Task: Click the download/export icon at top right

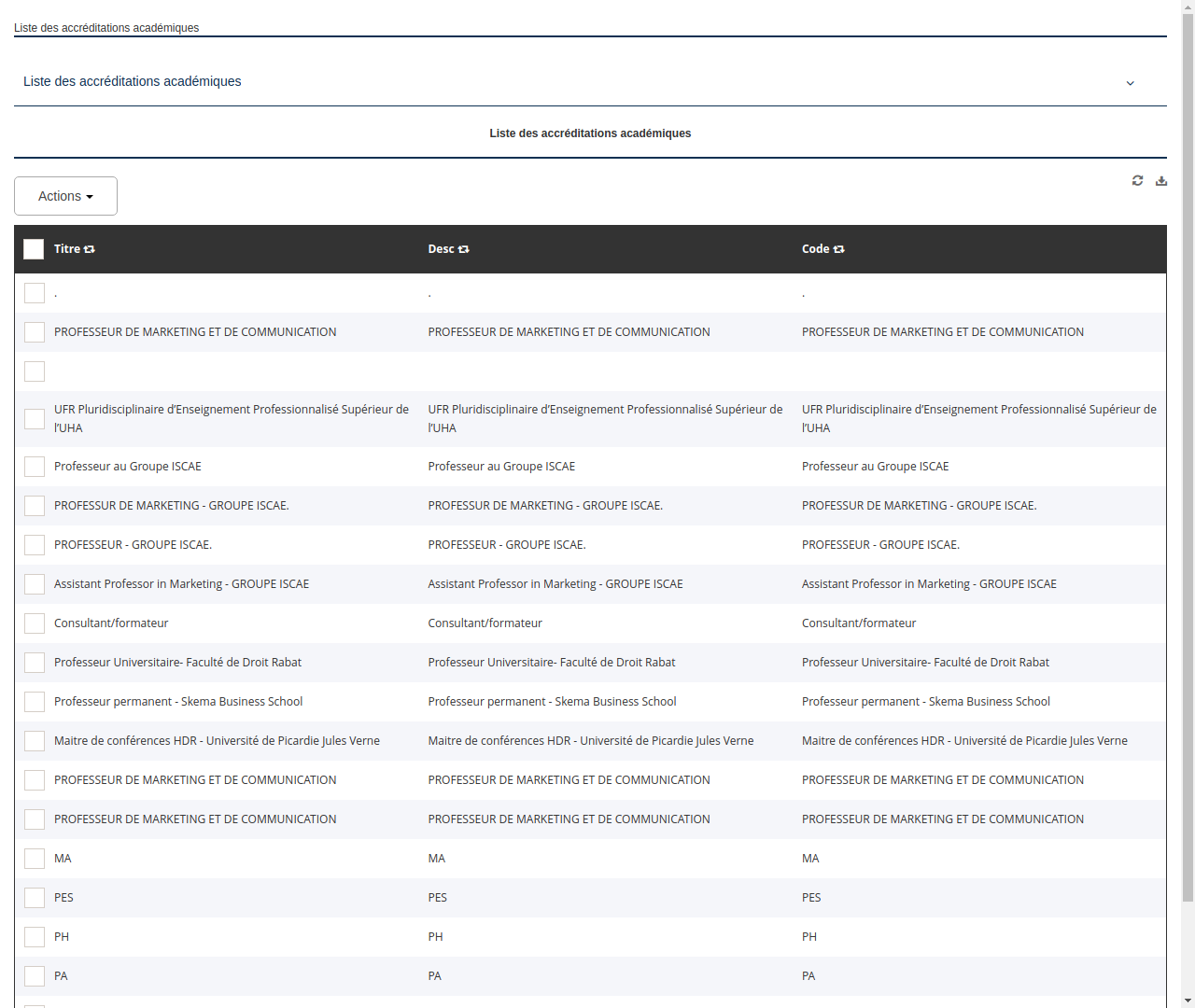Action: [x=1161, y=180]
